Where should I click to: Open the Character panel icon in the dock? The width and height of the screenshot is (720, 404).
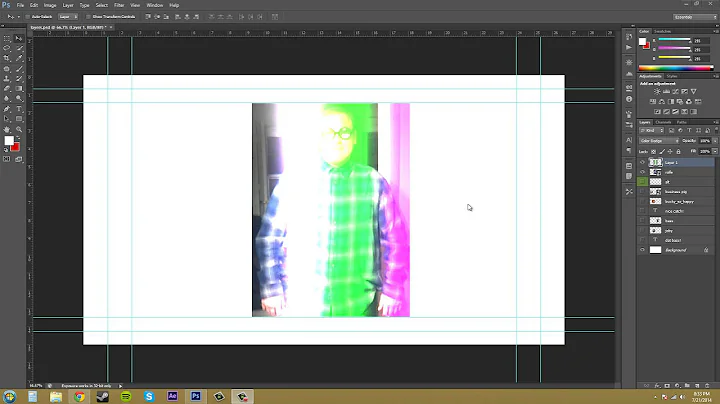click(629, 140)
